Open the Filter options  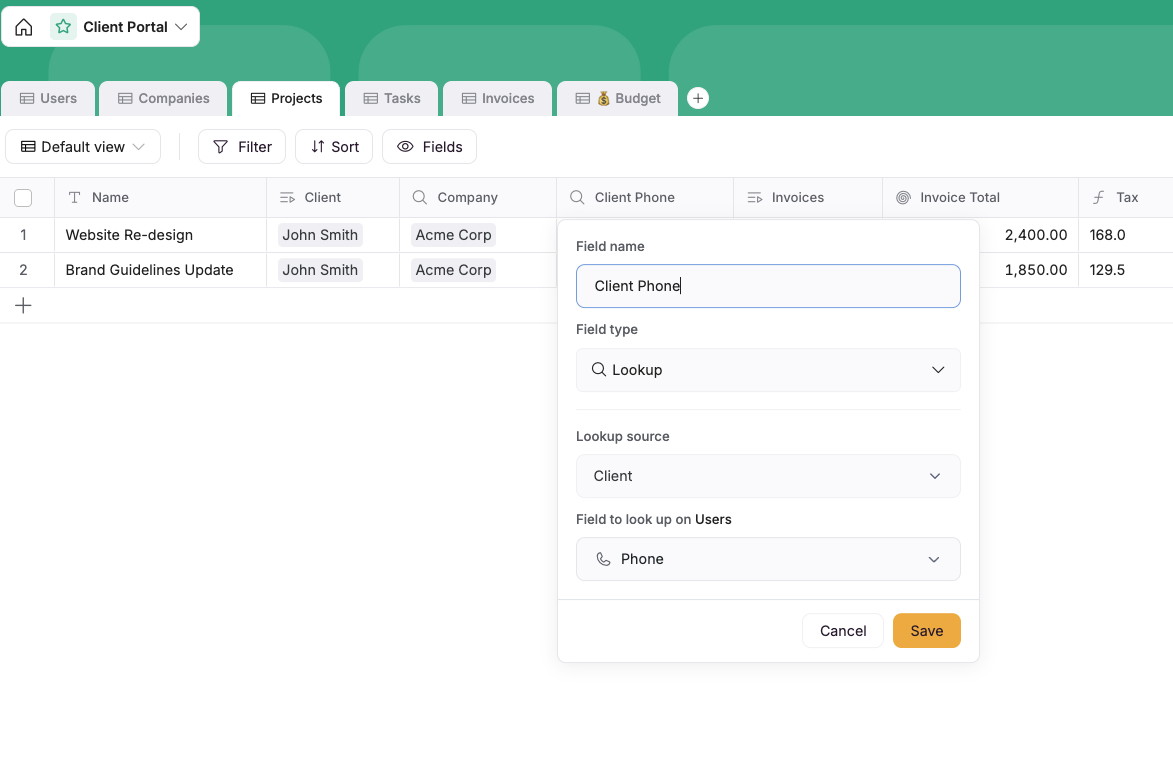click(x=242, y=147)
